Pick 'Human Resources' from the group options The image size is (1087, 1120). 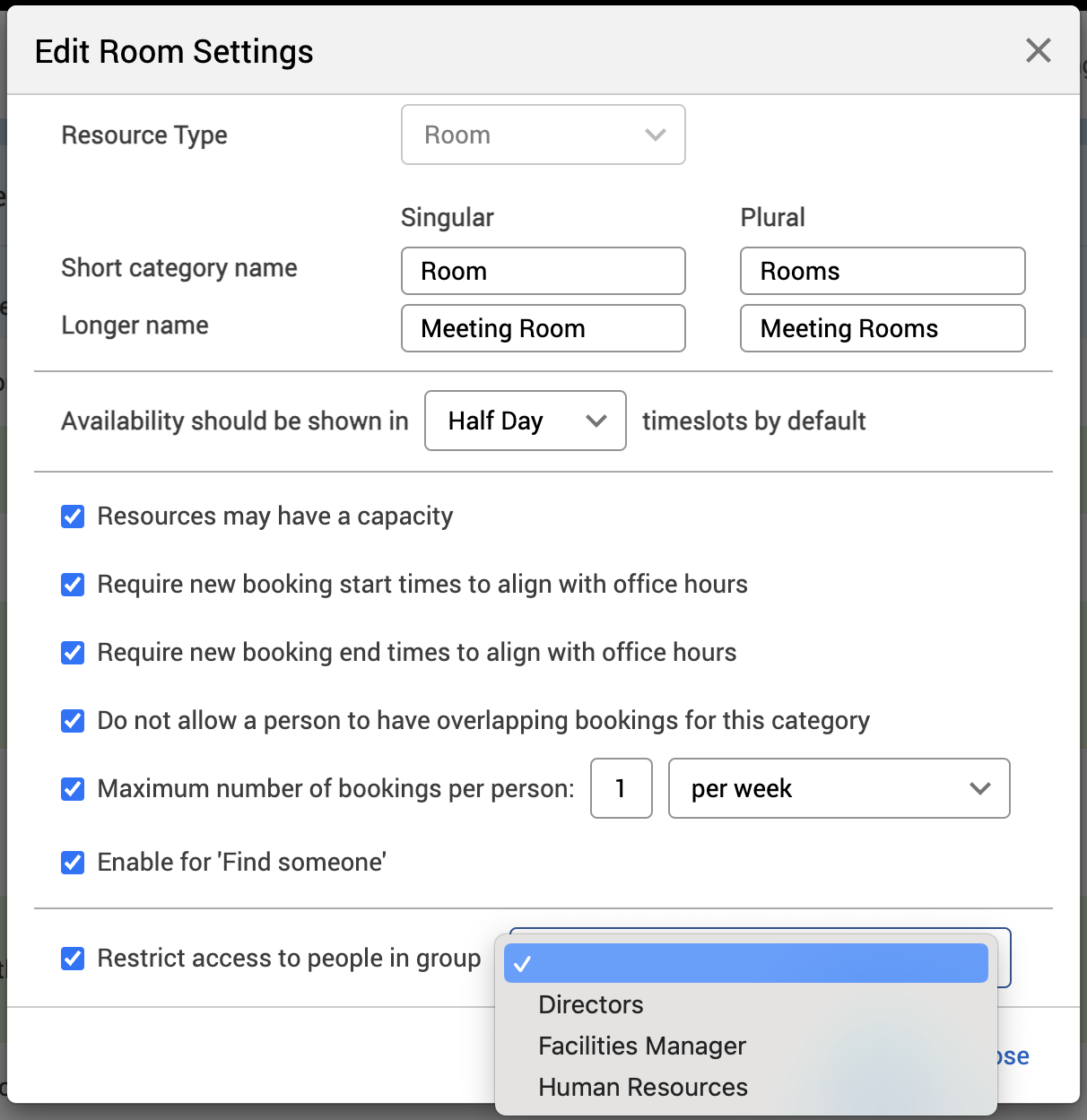pyautogui.click(x=642, y=1087)
